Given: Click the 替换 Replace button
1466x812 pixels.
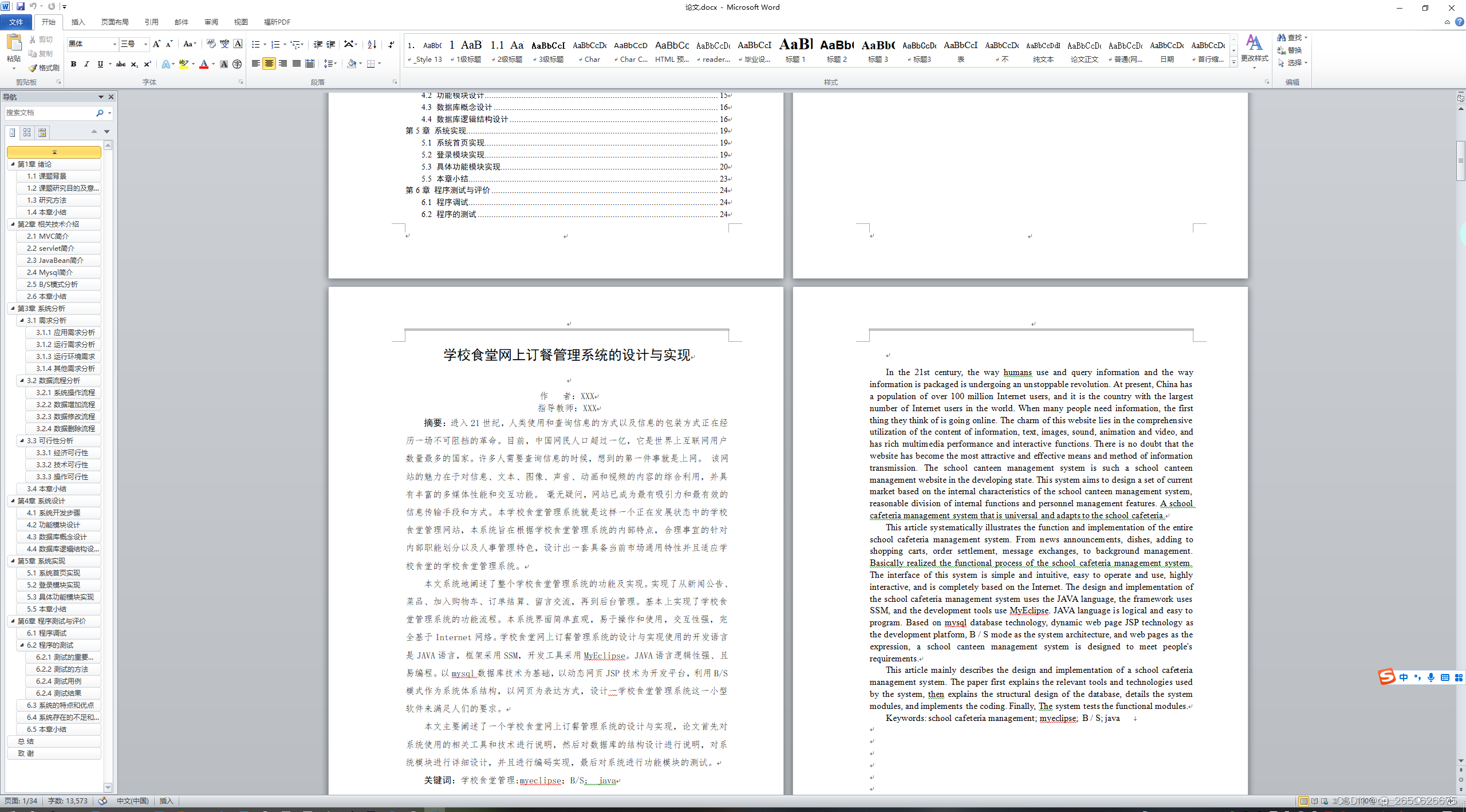Looking at the screenshot, I should pyautogui.click(x=1290, y=50).
